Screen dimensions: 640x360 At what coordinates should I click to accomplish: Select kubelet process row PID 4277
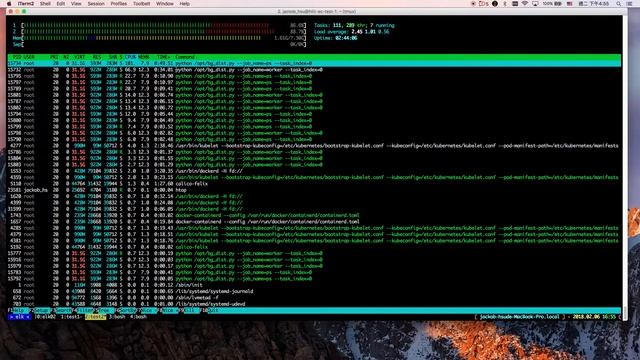[x=314, y=146]
